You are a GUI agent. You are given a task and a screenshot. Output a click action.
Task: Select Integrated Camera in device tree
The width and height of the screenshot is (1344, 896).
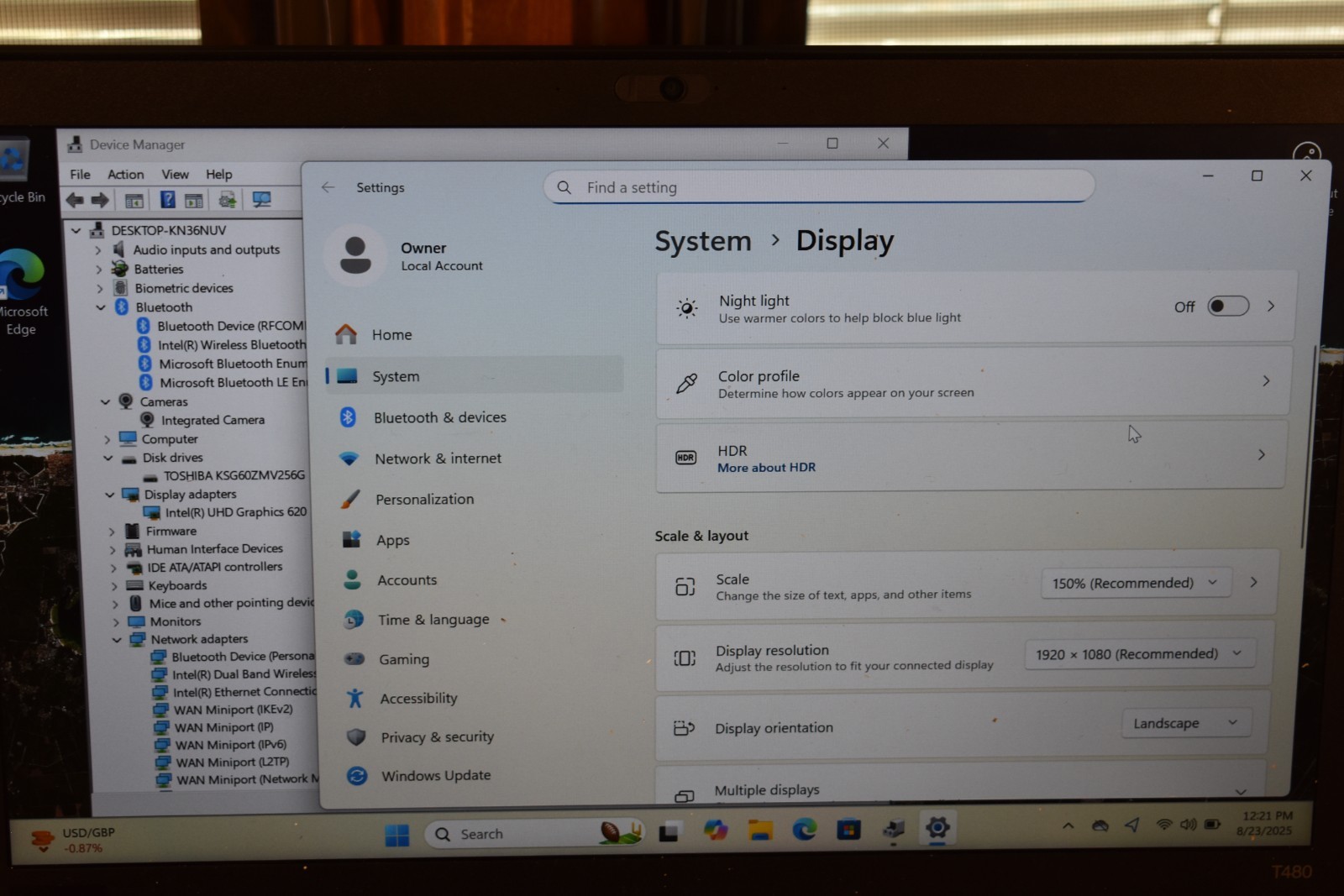[x=202, y=420]
